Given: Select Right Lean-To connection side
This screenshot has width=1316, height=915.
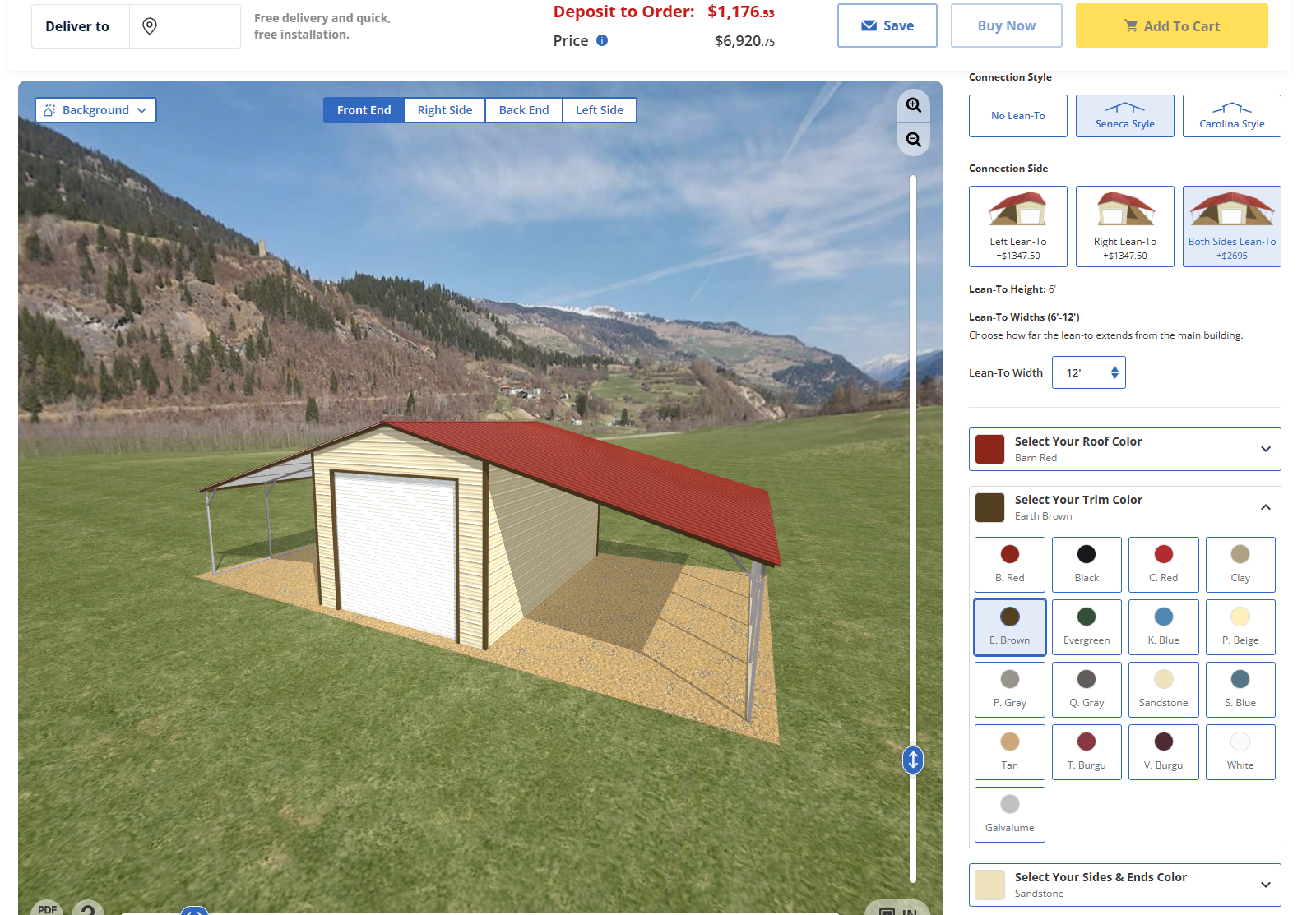Looking at the screenshot, I should click(1125, 226).
